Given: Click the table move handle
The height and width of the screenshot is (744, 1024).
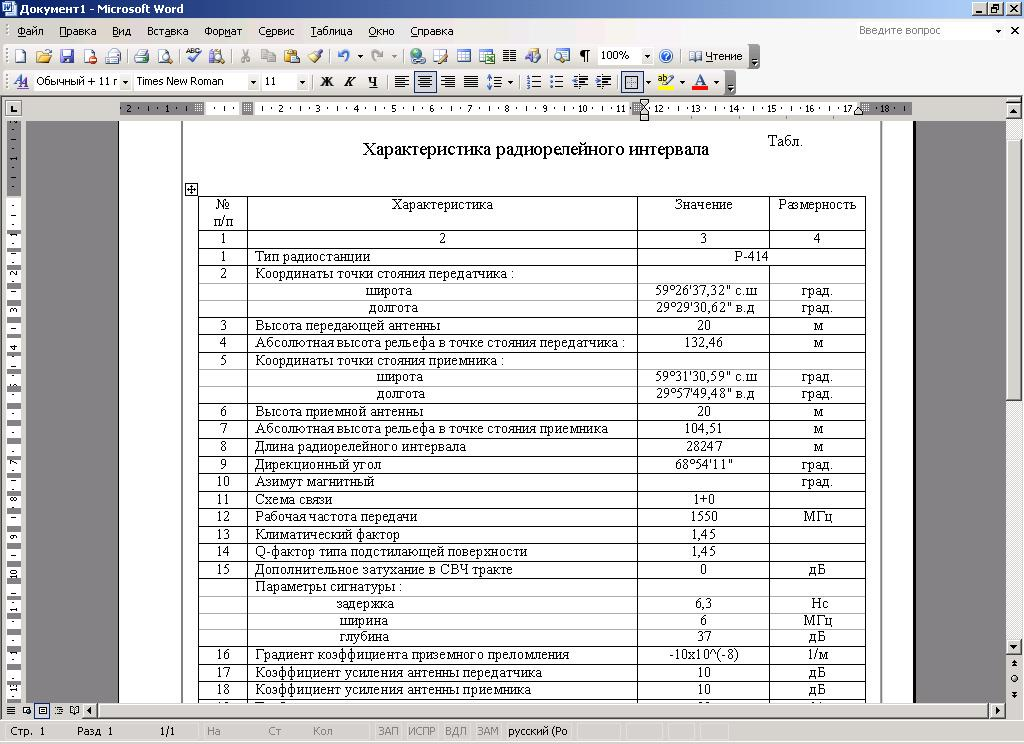Looking at the screenshot, I should 191,189.
